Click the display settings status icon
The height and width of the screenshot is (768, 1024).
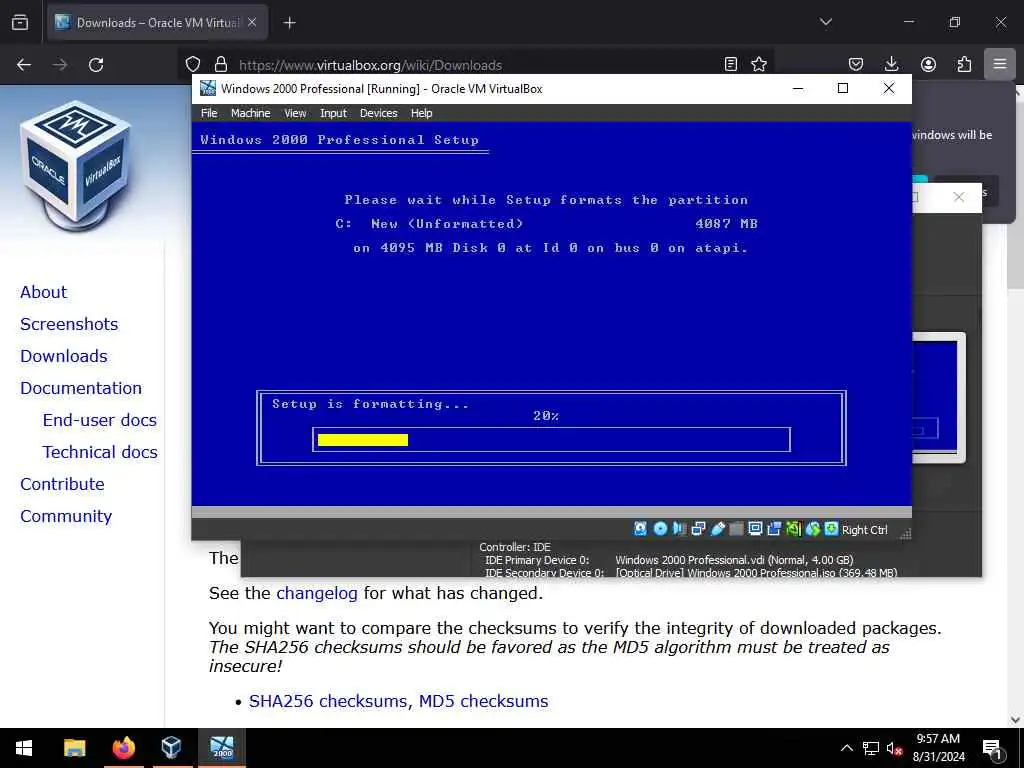click(x=756, y=529)
